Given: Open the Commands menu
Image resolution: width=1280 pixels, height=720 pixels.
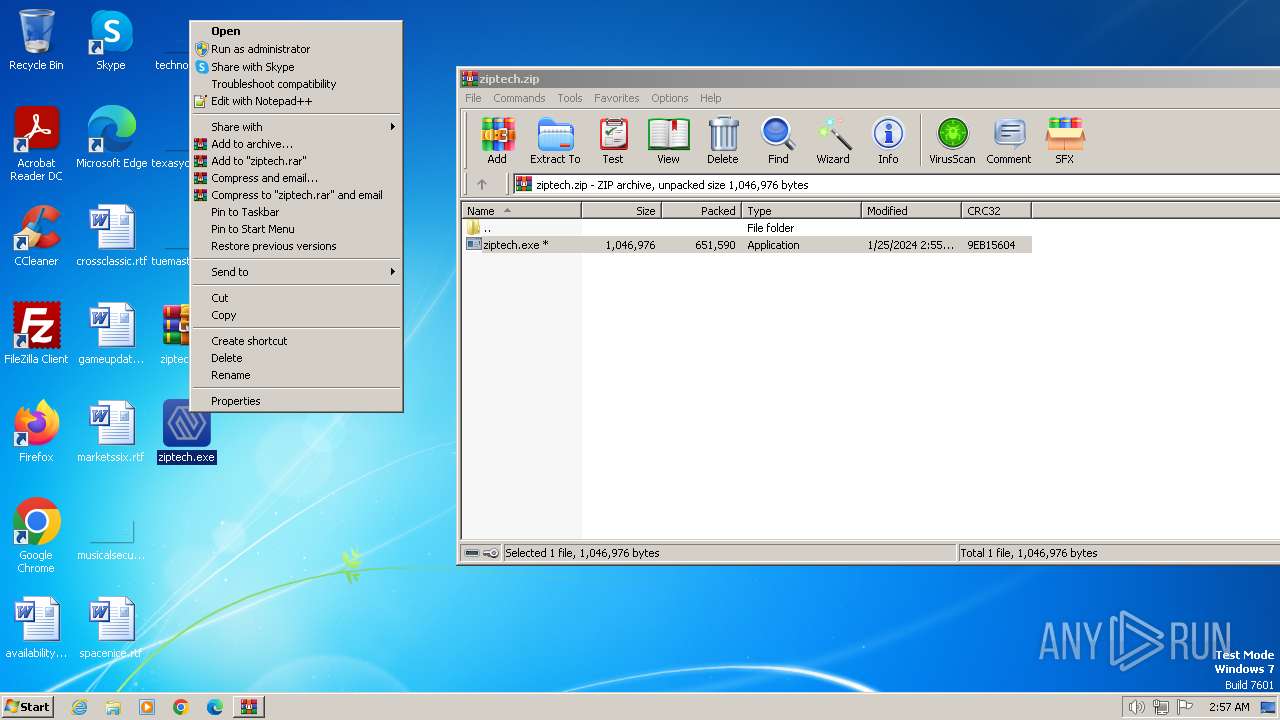Looking at the screenshot, I should click(x=519, y=98).
